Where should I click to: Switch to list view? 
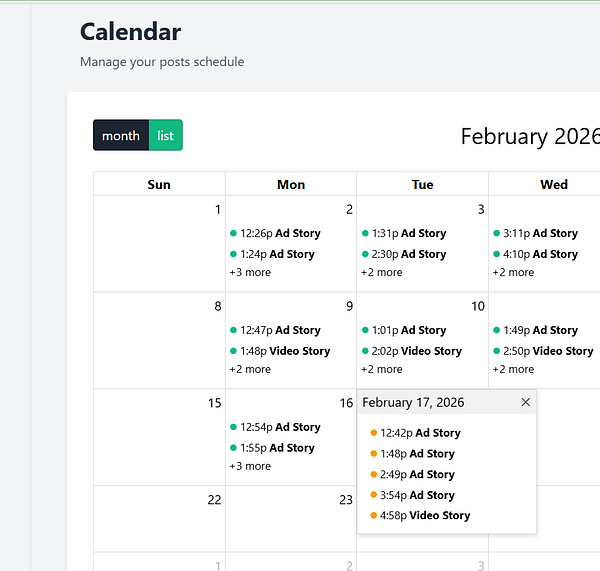click(165, 136)
